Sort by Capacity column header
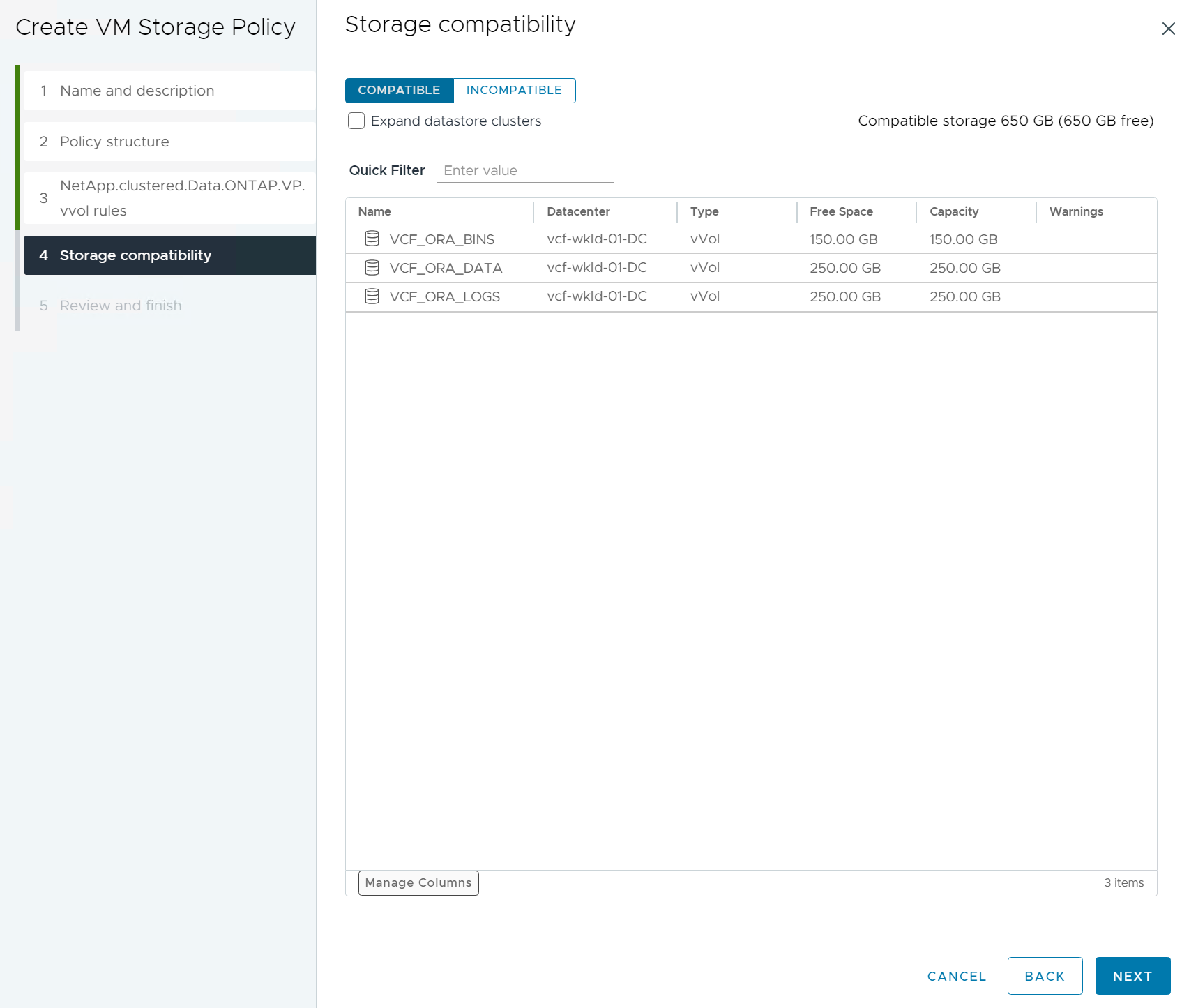The width and height of the screenshot is (1182, 1008). (x=954, y=211)
